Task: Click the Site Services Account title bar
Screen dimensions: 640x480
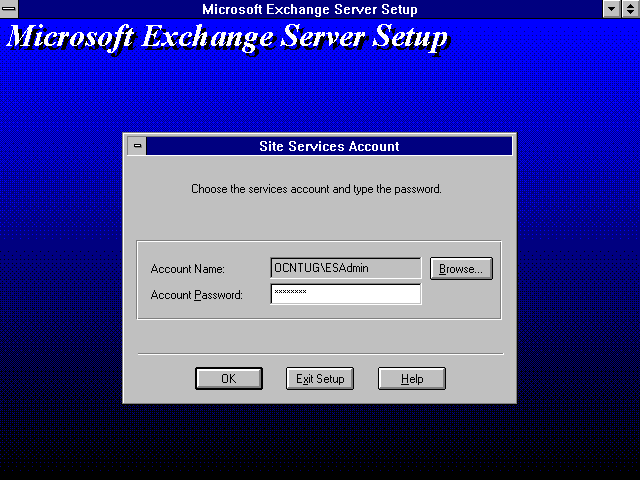Action: (x=329, y=146)
